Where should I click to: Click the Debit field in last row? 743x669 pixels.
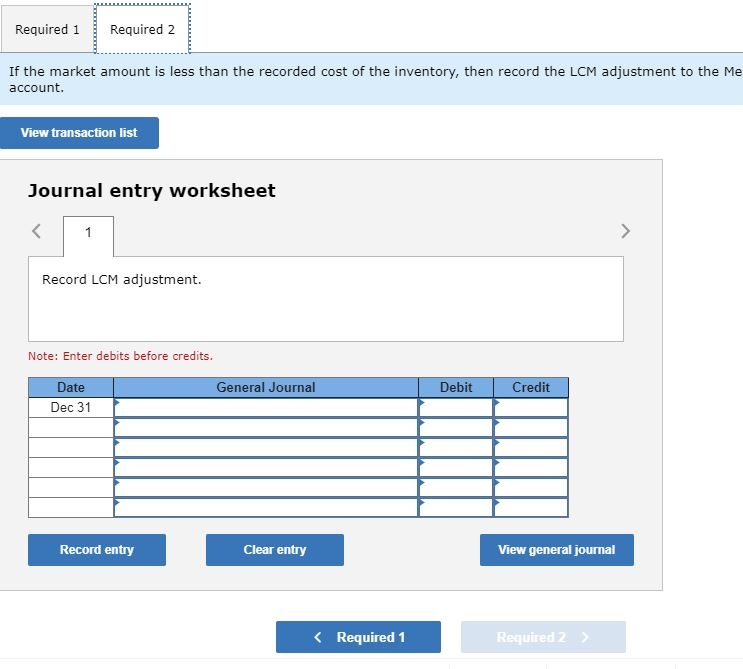pyautogui.click(x=456, y=507)
